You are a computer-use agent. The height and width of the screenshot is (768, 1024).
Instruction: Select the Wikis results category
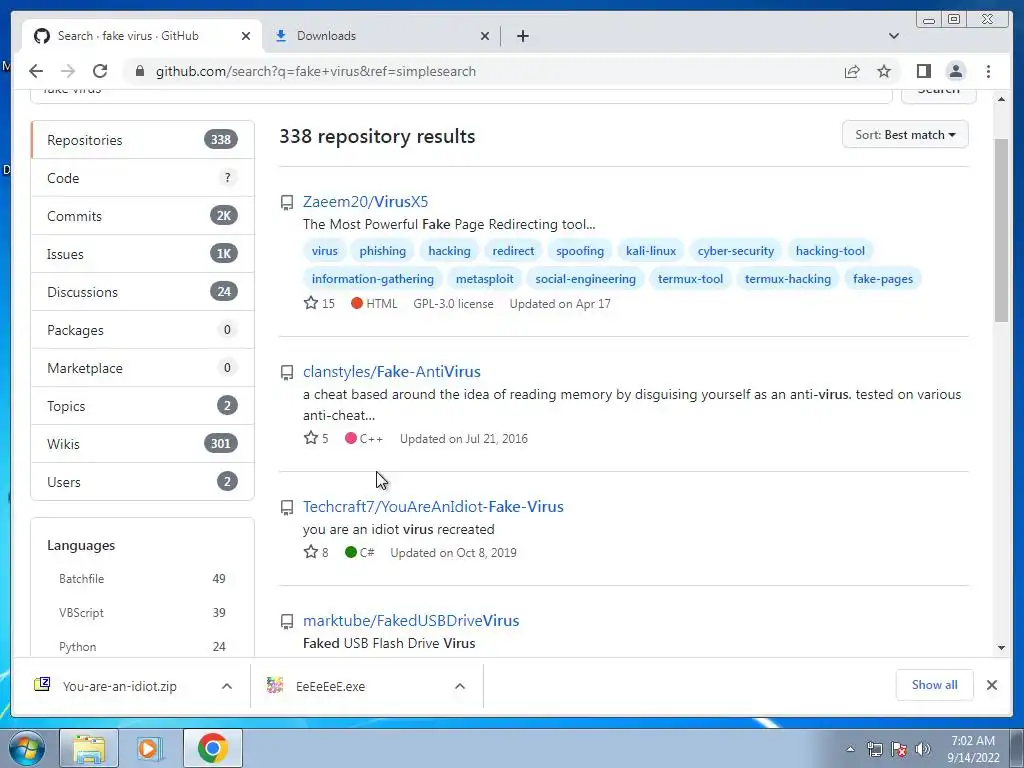tap(142, 444)
